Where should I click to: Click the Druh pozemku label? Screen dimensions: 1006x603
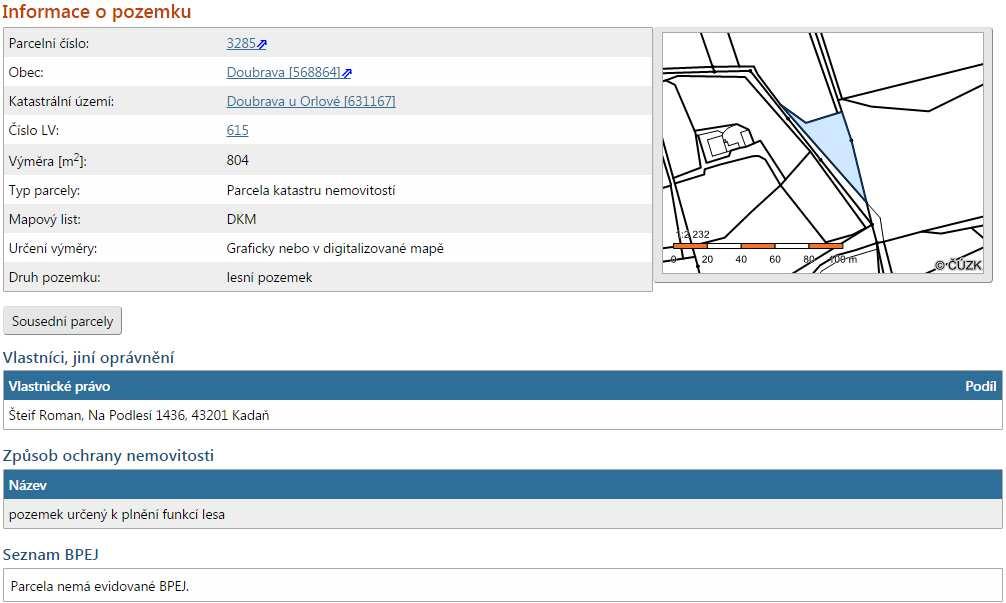(55, 278)
